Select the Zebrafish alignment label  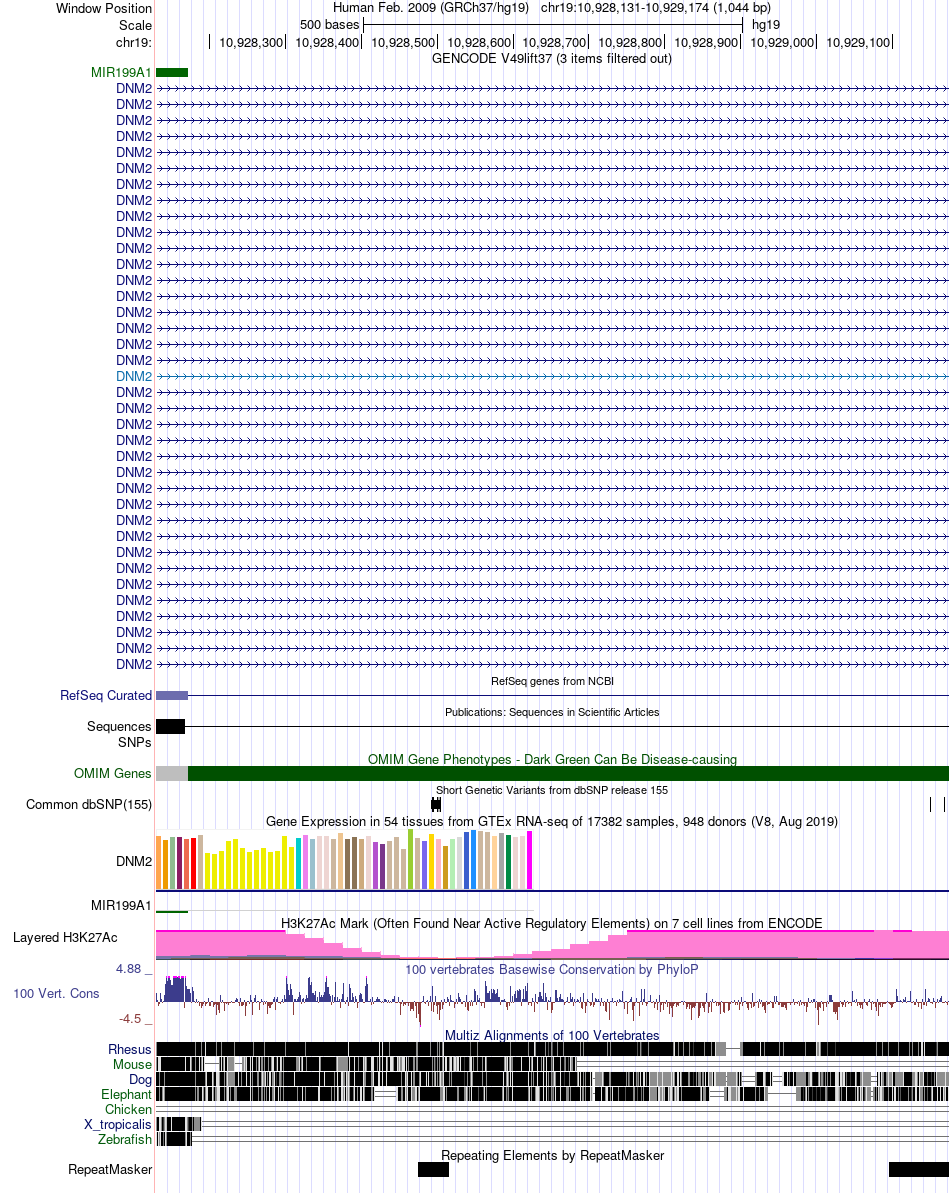click(125, 1139)
